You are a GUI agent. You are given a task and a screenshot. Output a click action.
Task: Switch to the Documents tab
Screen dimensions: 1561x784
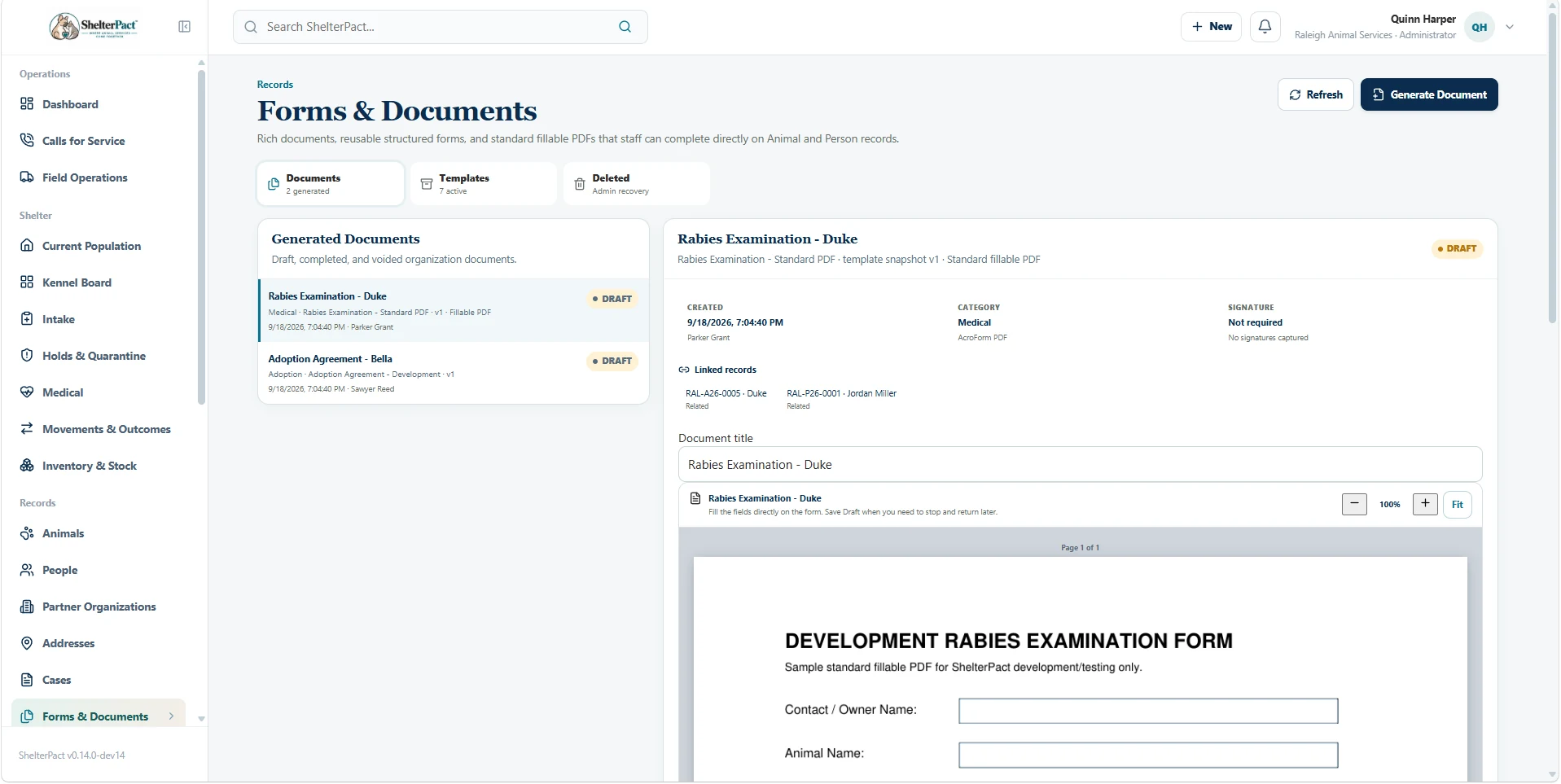click(331, 184)
